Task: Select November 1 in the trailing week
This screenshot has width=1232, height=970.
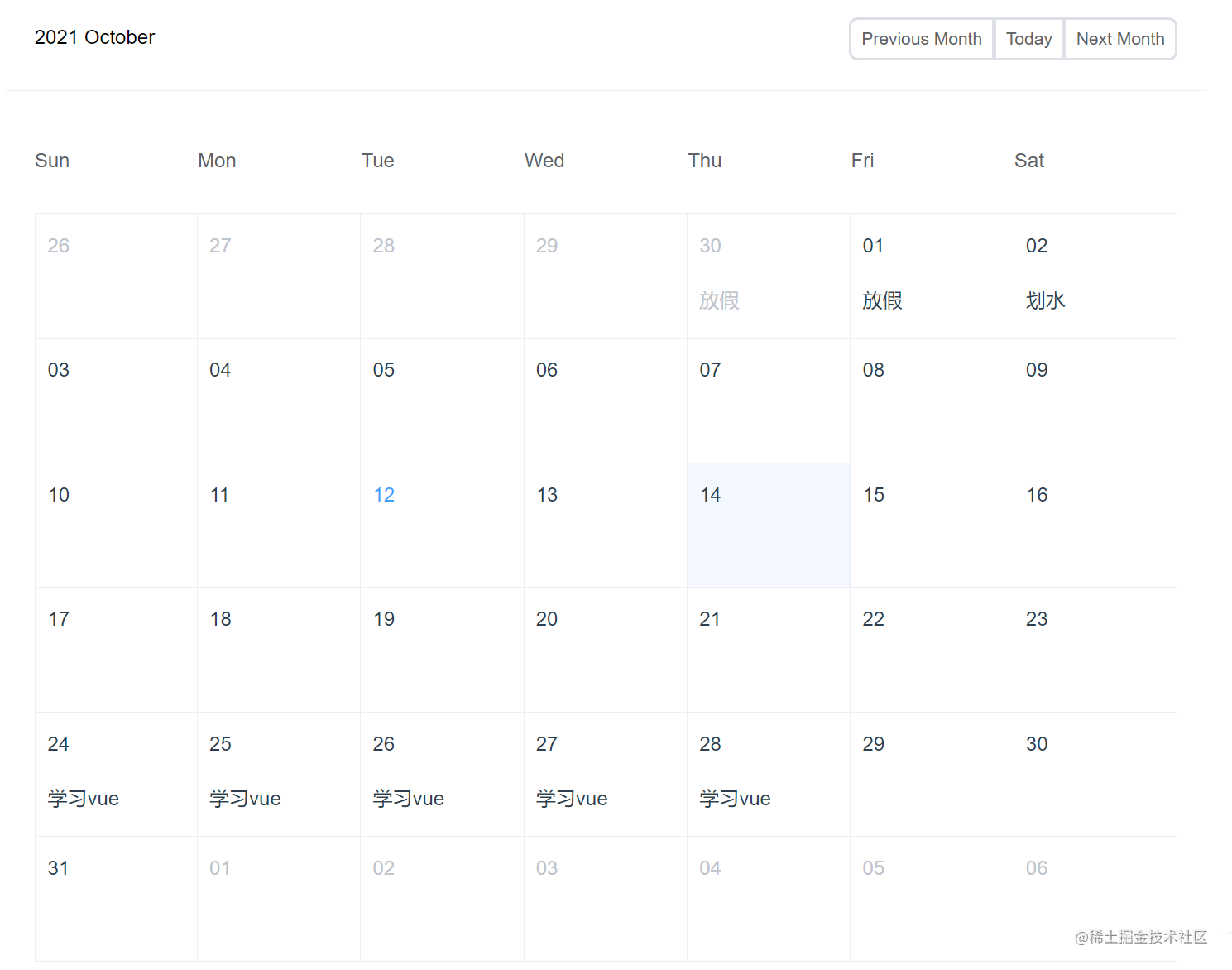Action: tap(279, 898)
